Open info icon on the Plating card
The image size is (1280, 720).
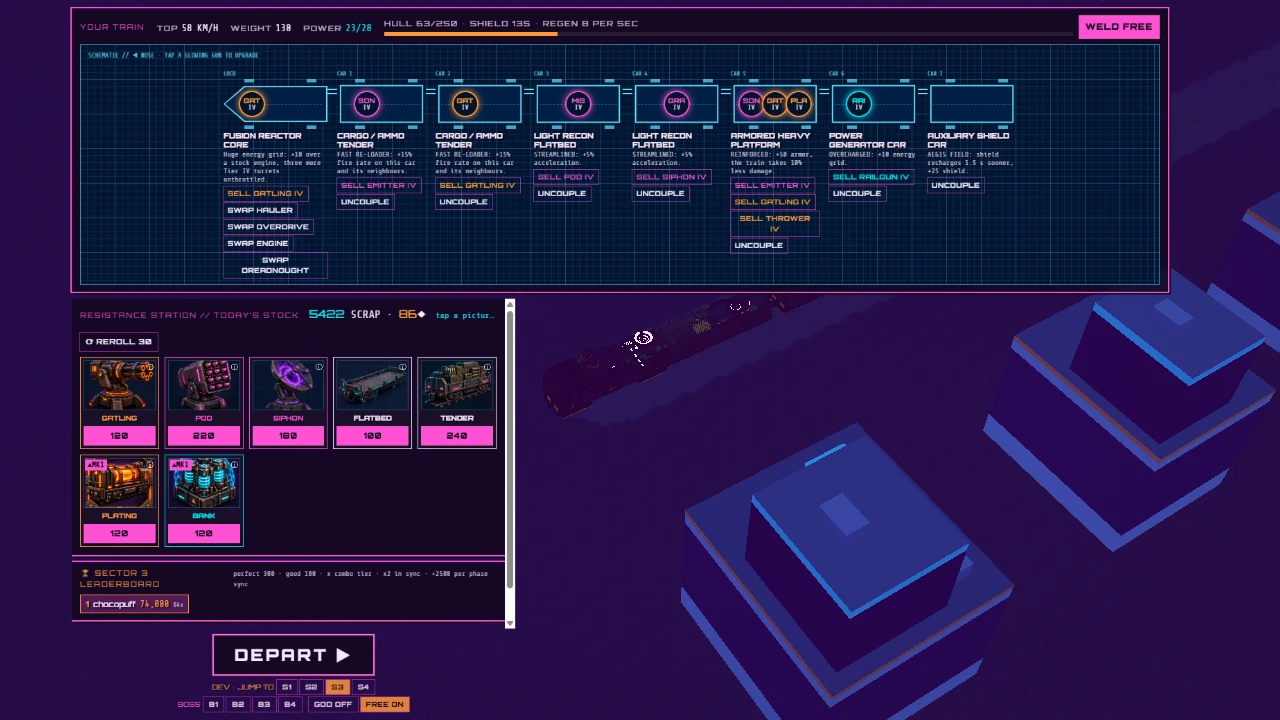click(150, 465)
